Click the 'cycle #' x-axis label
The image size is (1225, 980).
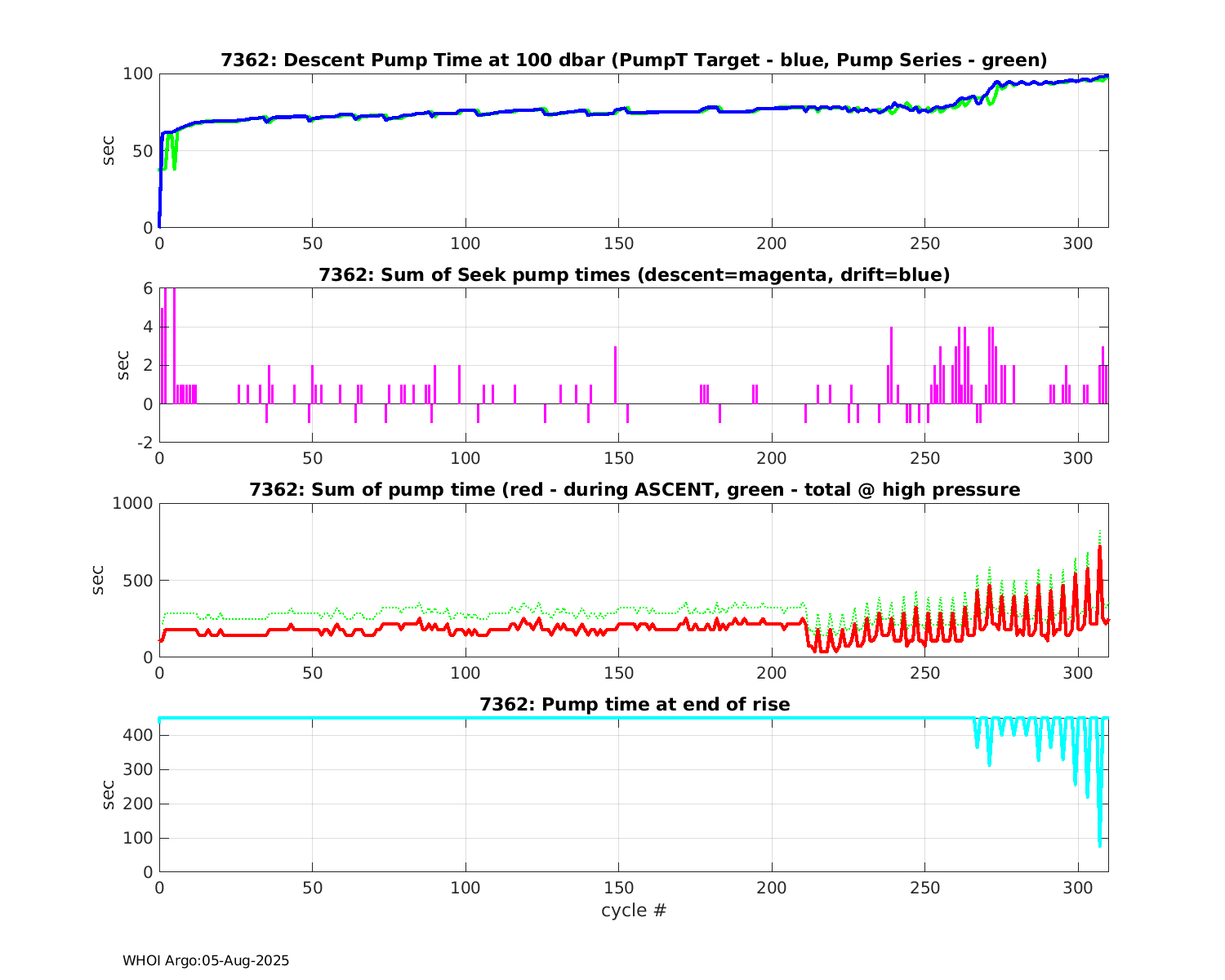point(634,911)
